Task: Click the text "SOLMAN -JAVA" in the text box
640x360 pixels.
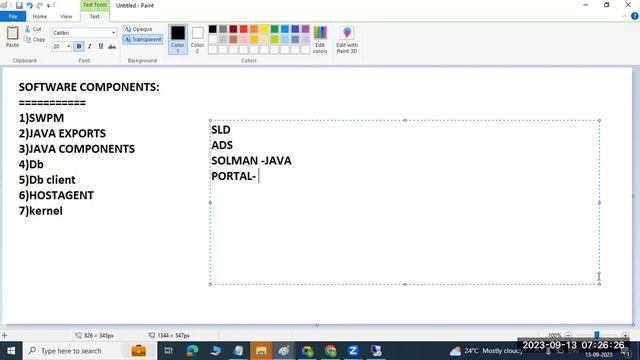Action: coord(251,161)
